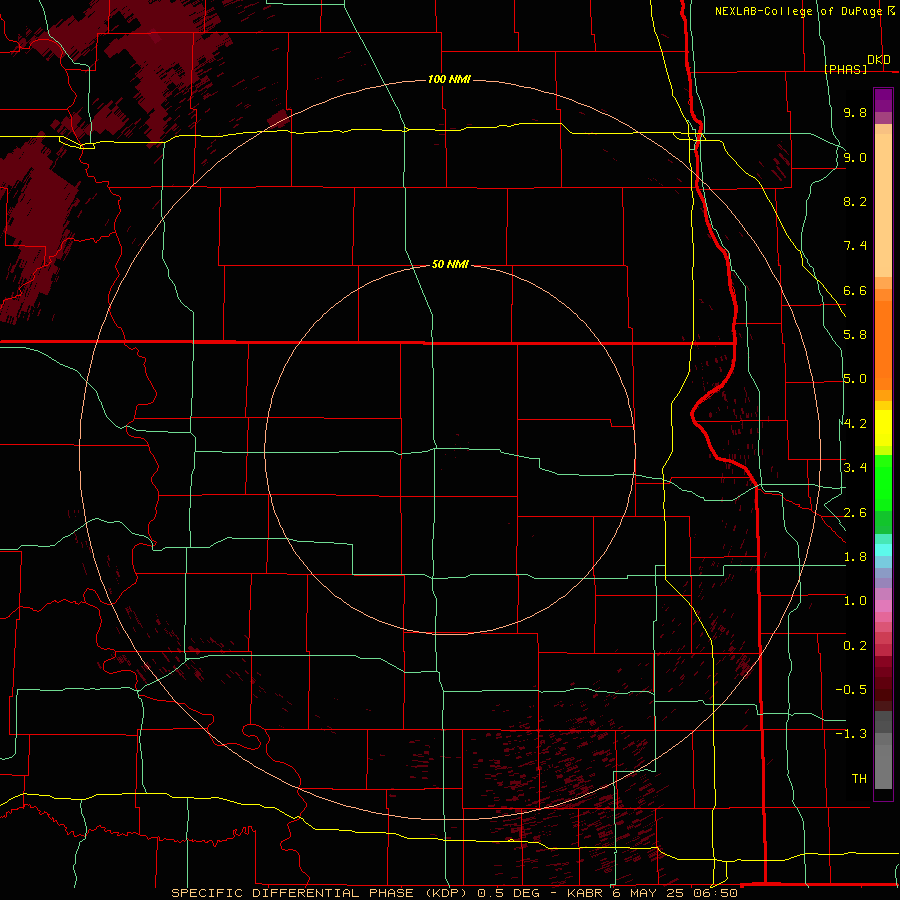The height and width of the screenshot is (900, 900).
Task: Select the 6.6 legend value
Action: (x=855, y=290)
